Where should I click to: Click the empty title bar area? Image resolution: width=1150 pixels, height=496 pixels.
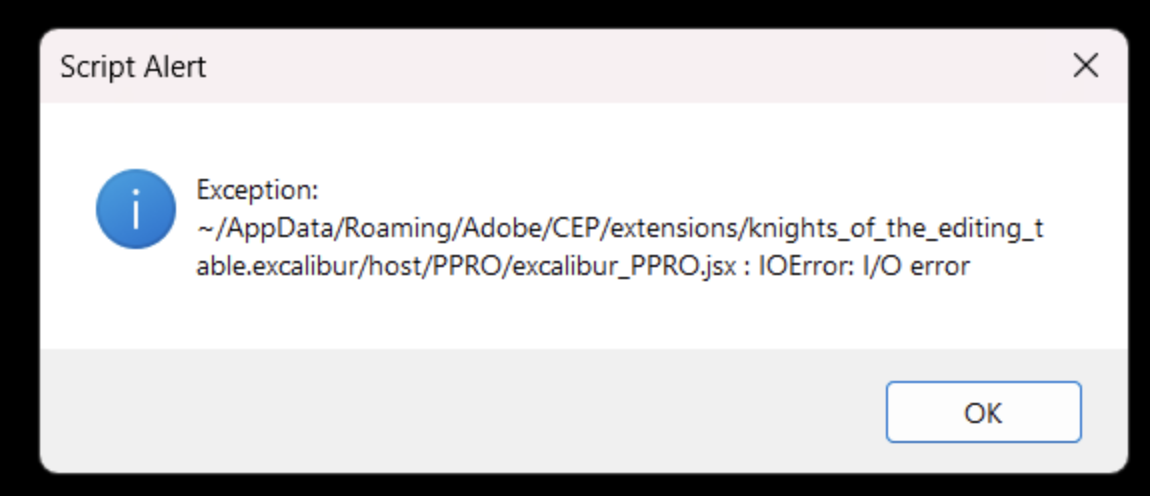tap(600, 67)
